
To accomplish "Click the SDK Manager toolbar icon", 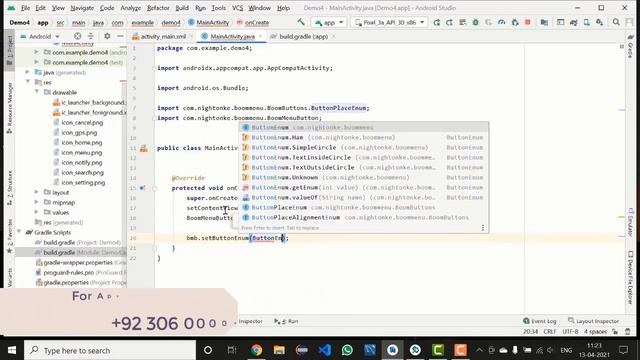I will pos(600,22).
